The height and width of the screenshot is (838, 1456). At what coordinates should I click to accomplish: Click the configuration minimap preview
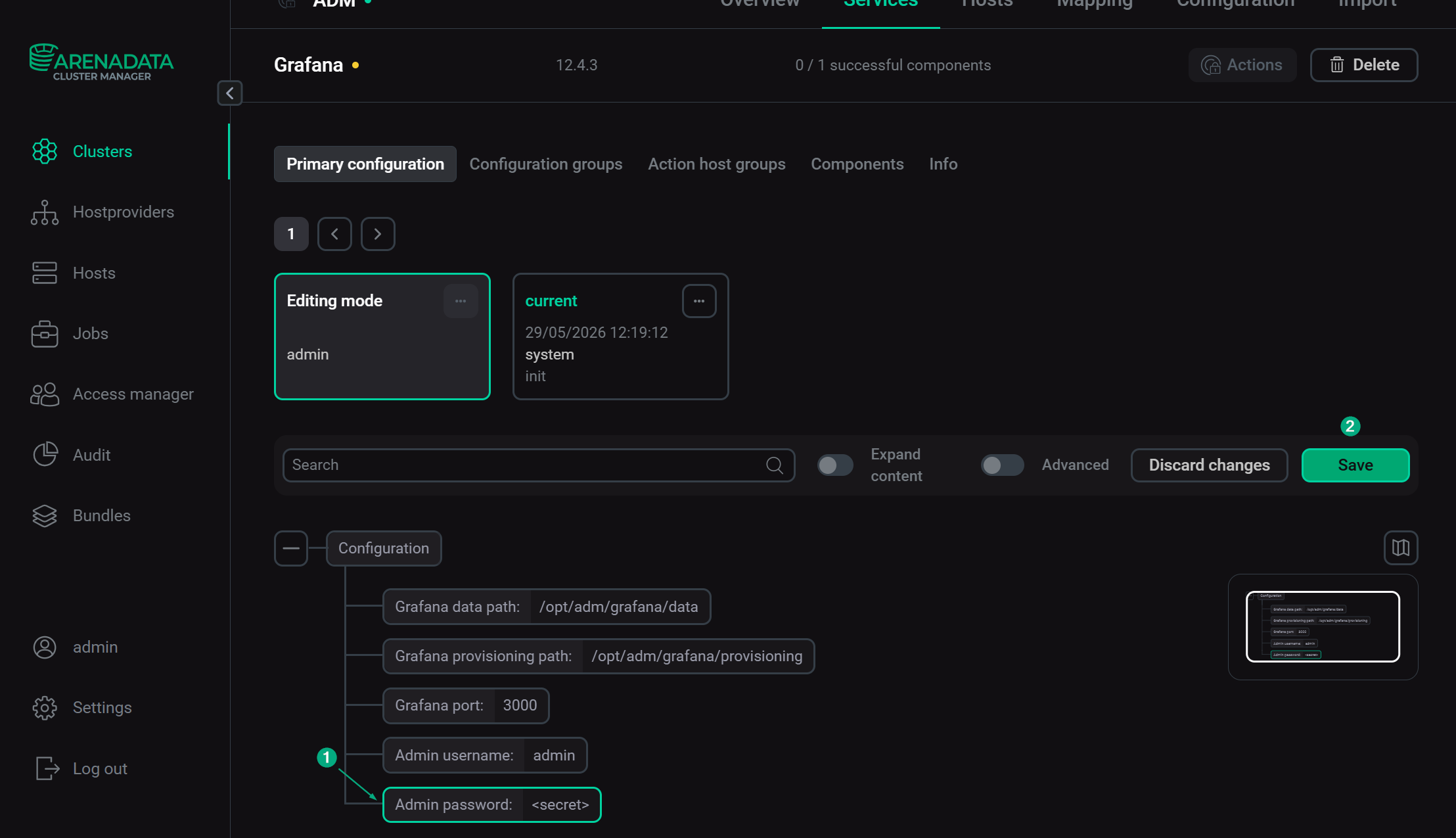1323,627
